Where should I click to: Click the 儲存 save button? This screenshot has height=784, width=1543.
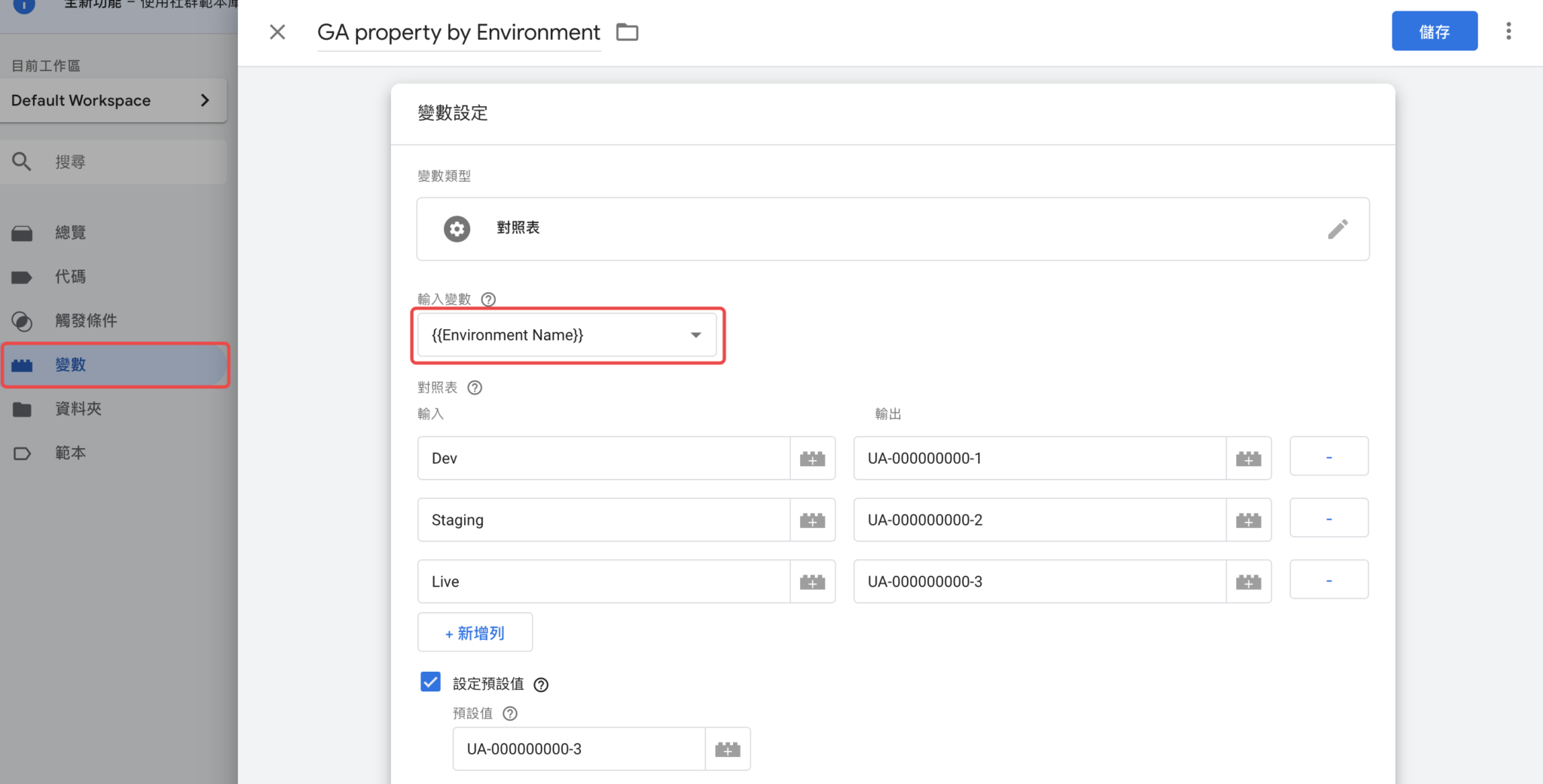point(1434,32)
